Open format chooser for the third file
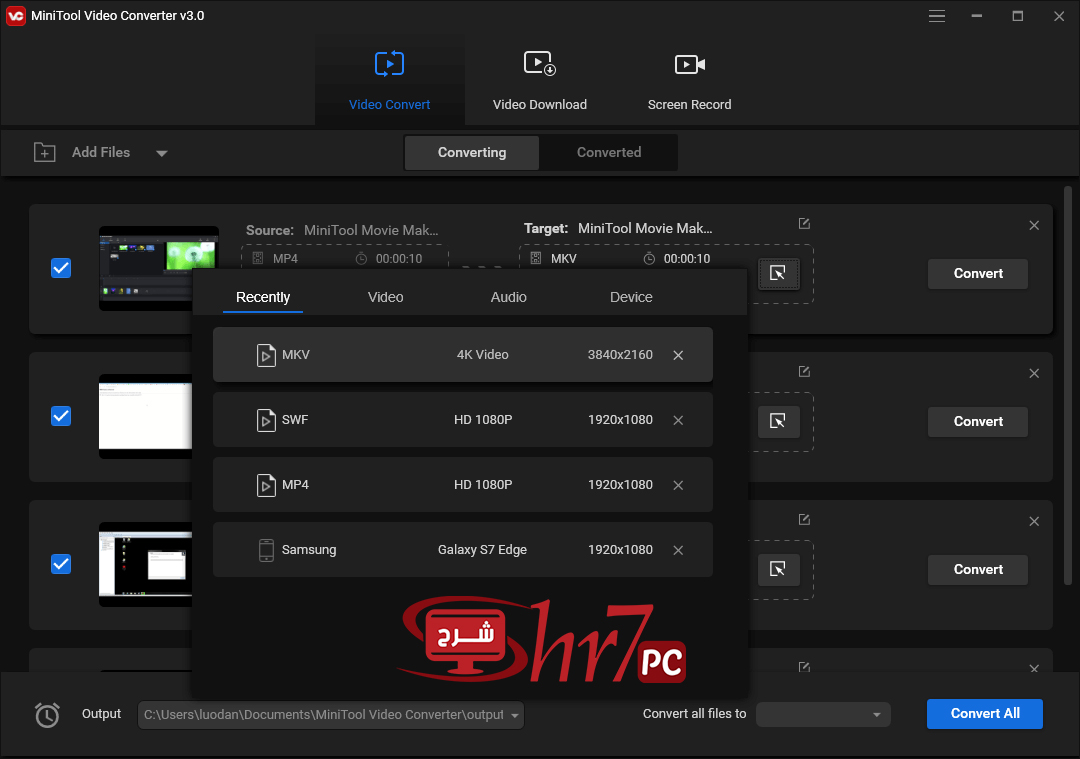 point(778,570)
